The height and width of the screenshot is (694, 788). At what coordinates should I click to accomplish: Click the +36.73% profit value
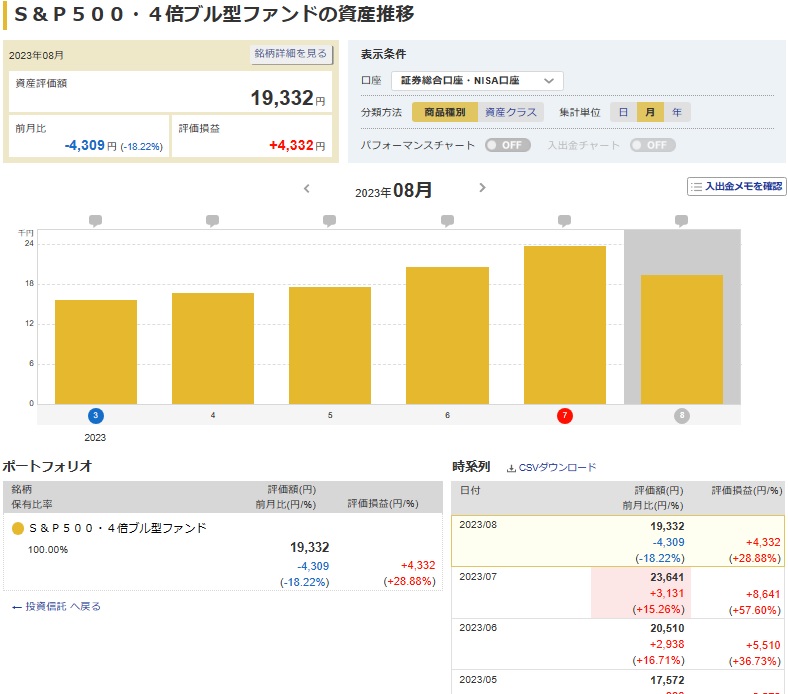[x=755, y=661]
